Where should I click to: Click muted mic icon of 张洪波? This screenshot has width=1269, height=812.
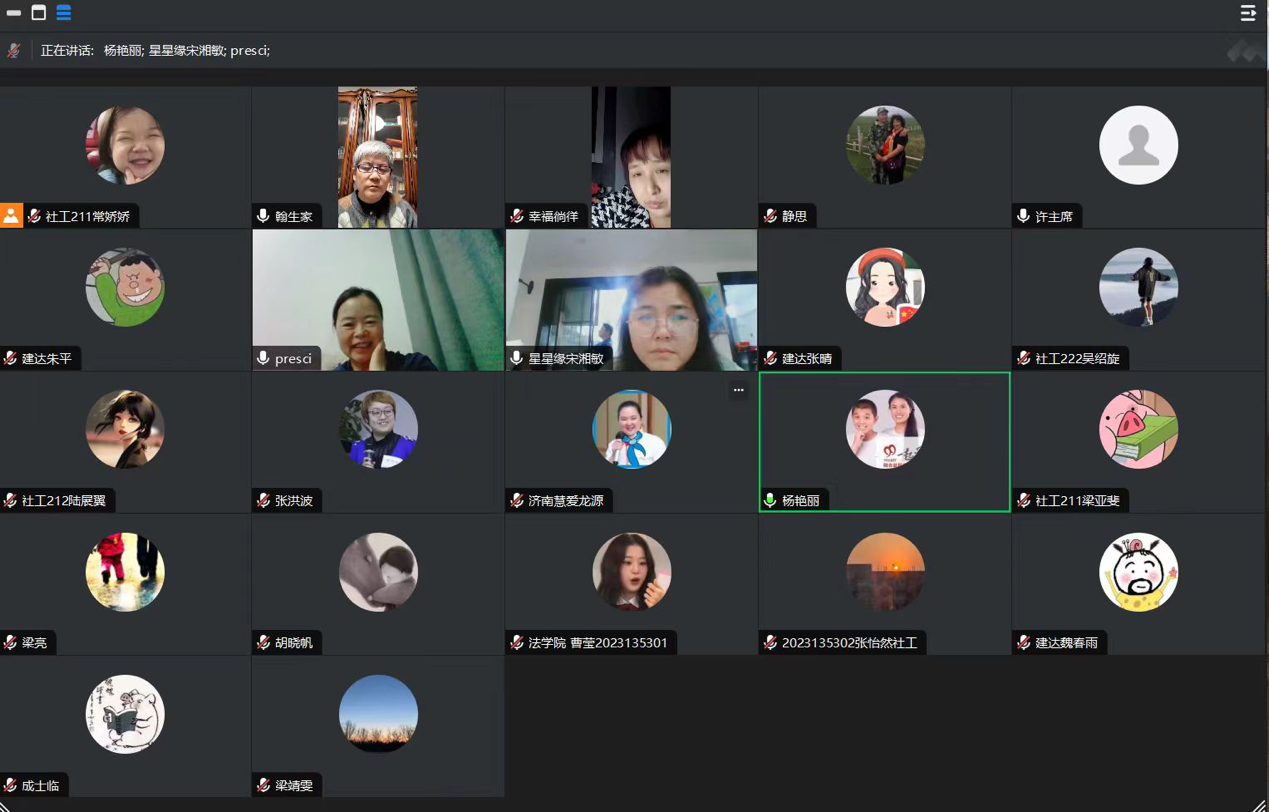click(263, 500)
